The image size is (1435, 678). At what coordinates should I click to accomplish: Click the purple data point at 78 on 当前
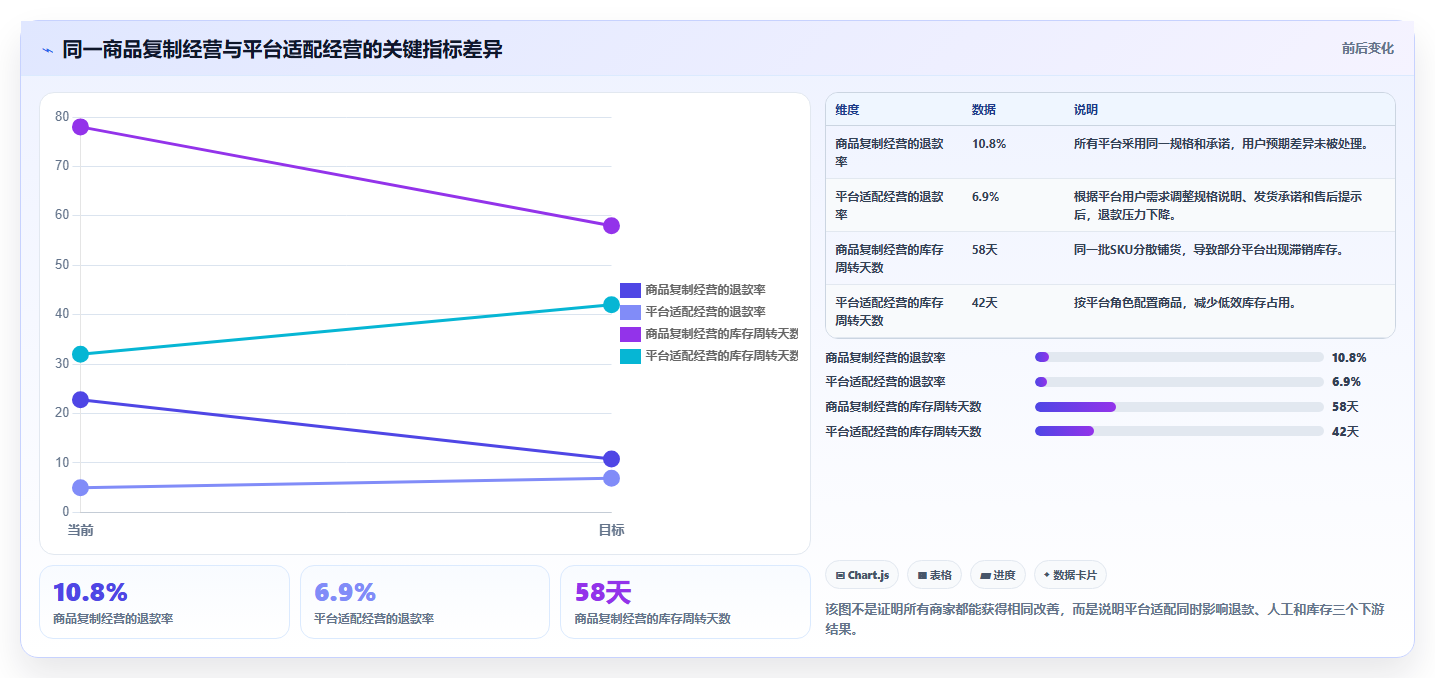[80, 127]
